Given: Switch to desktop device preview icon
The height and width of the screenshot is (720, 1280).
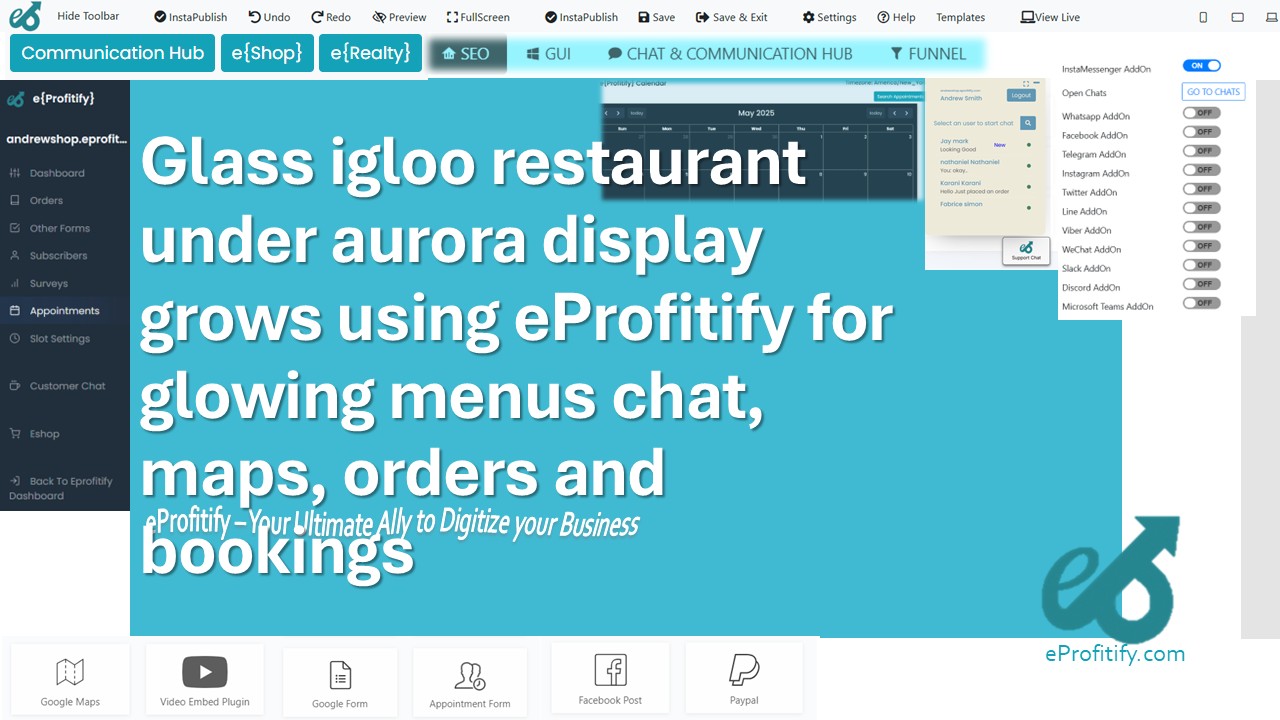Looking at the screenshot, I should coord(1271,17).
